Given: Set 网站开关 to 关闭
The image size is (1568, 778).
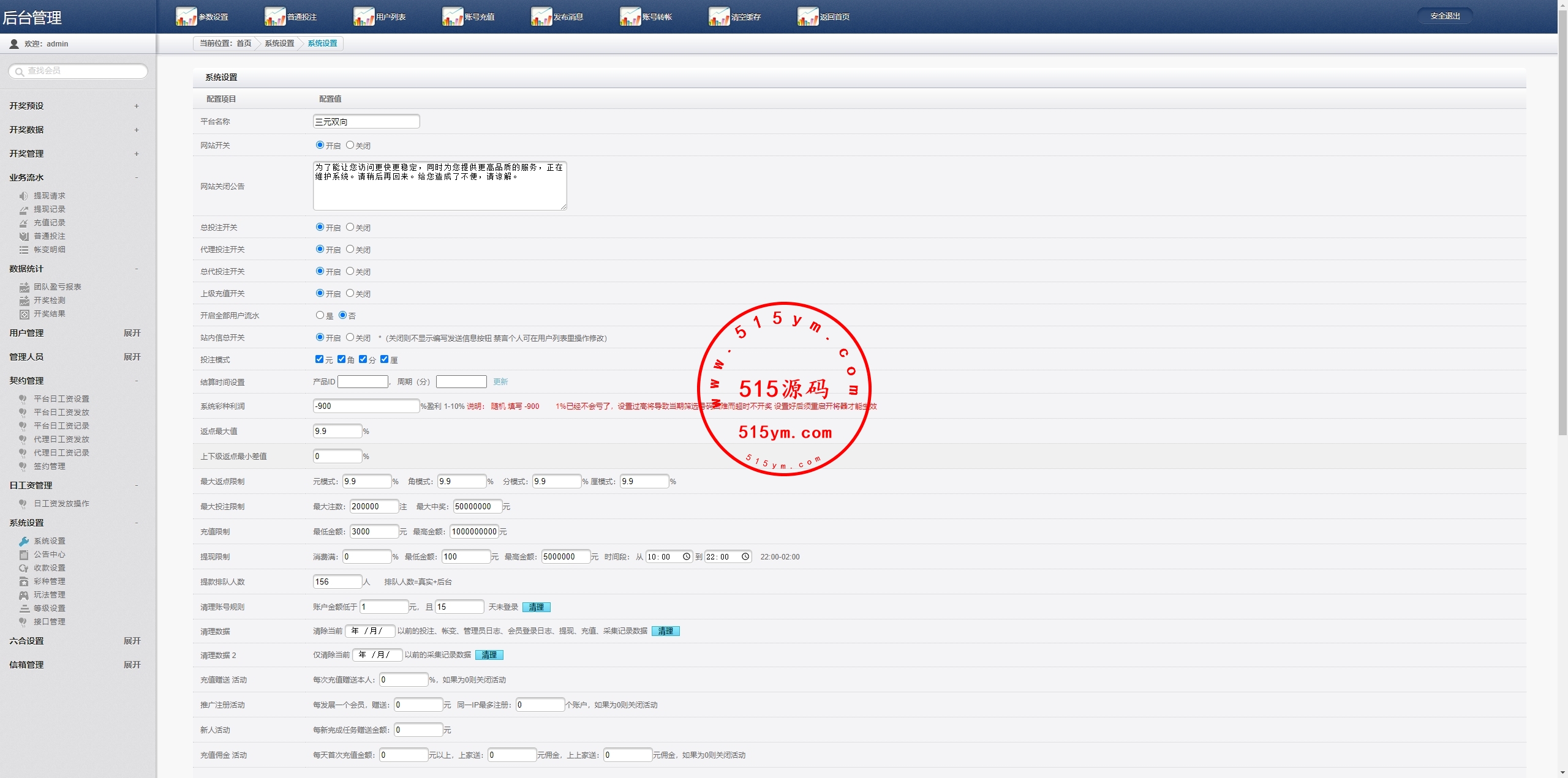Looking at the screenshot, I should [x=350, y=145].
